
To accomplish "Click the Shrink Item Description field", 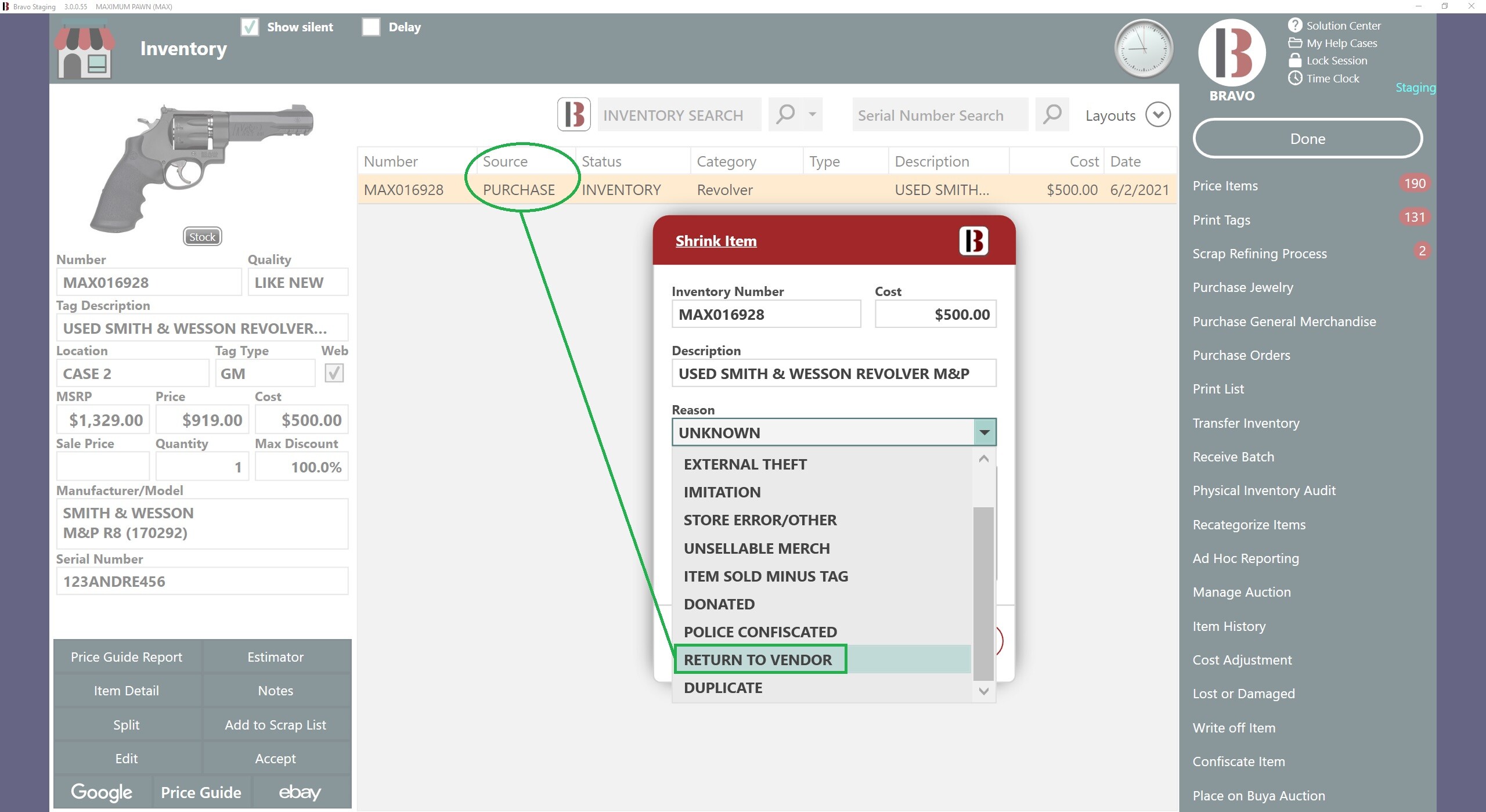I will coord(834,373).
